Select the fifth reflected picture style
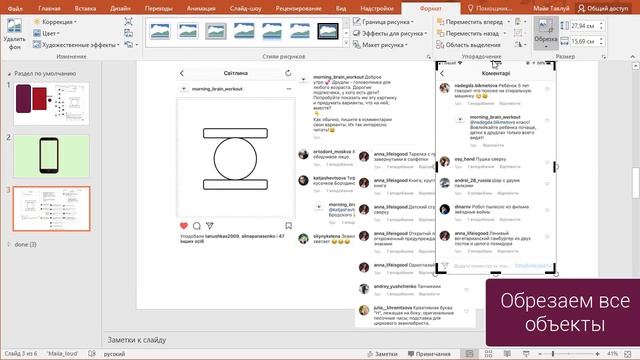Screen dimensions: 640x360 272,31
